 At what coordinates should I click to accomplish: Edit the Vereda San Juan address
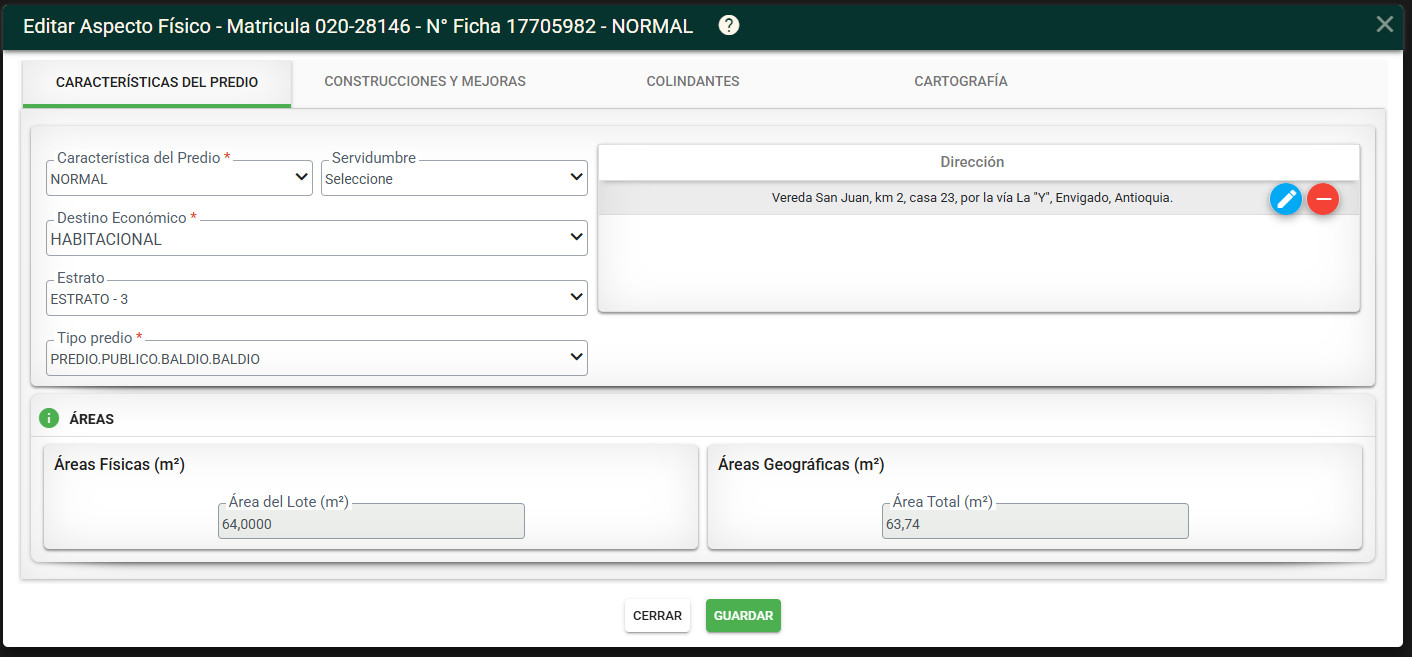pyautogui.click(x=1286, y=199)
